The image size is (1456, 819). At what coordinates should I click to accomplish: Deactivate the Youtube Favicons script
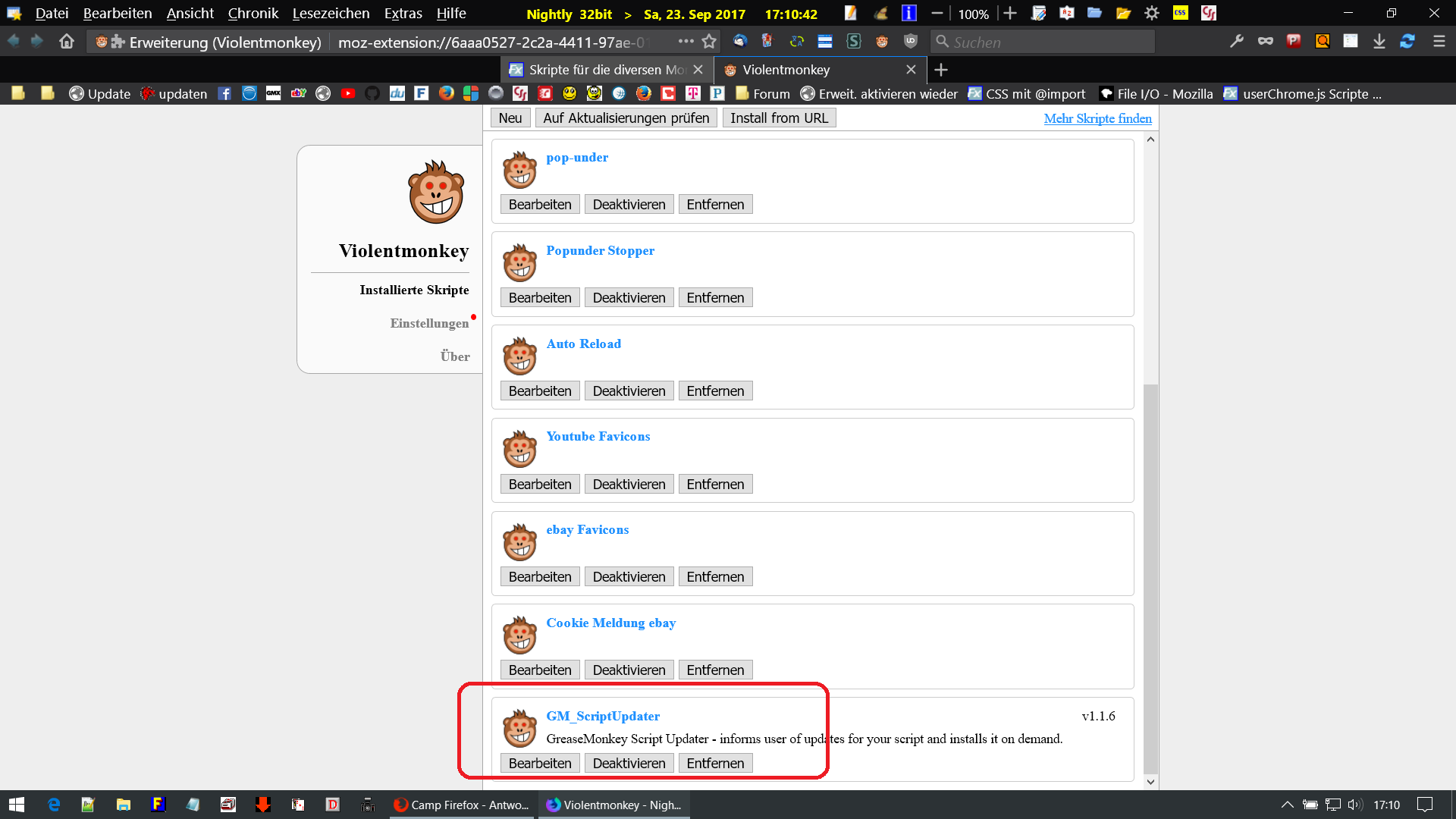tap(629, 485)
